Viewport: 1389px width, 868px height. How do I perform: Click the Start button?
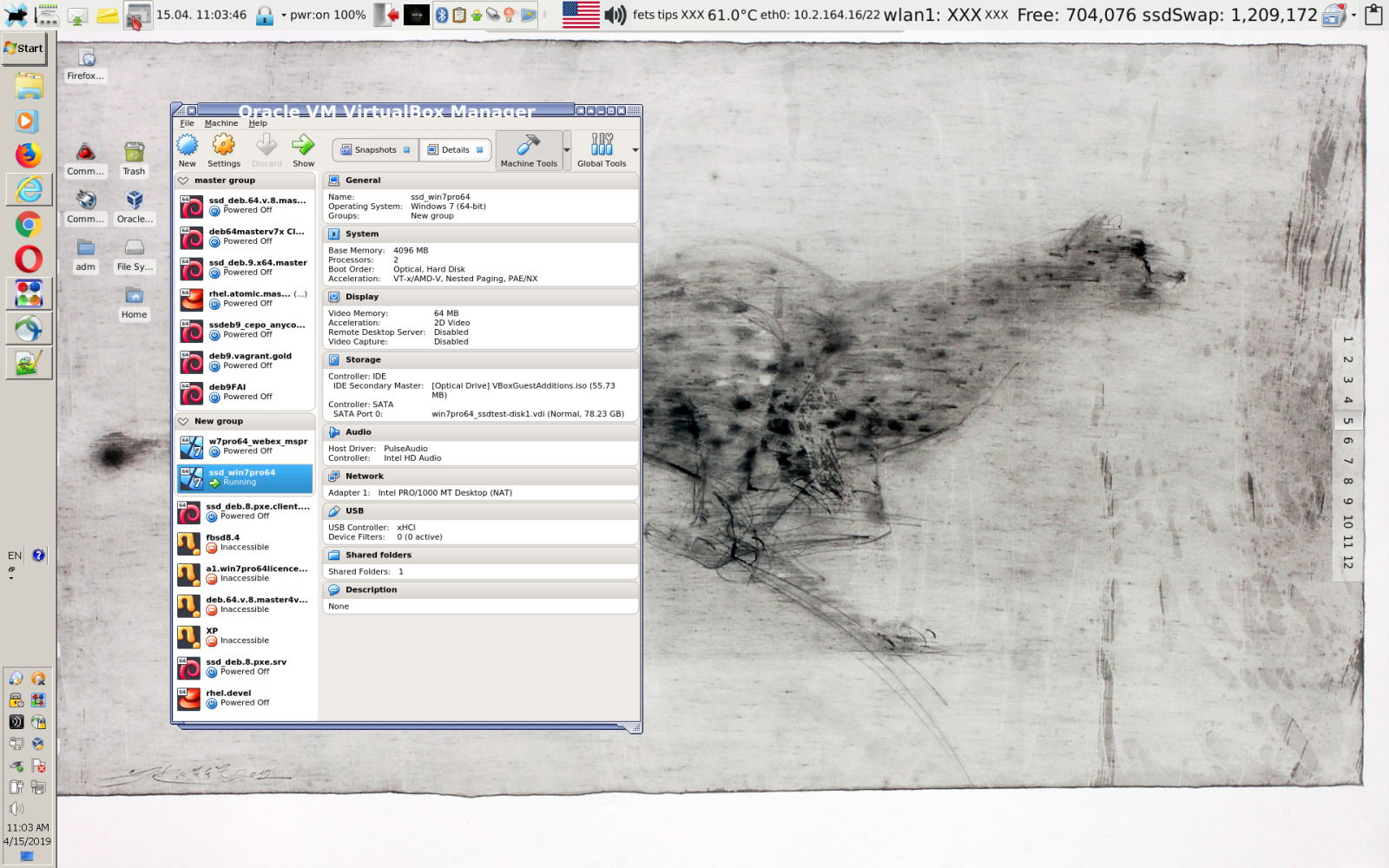(x=24, y=49)
